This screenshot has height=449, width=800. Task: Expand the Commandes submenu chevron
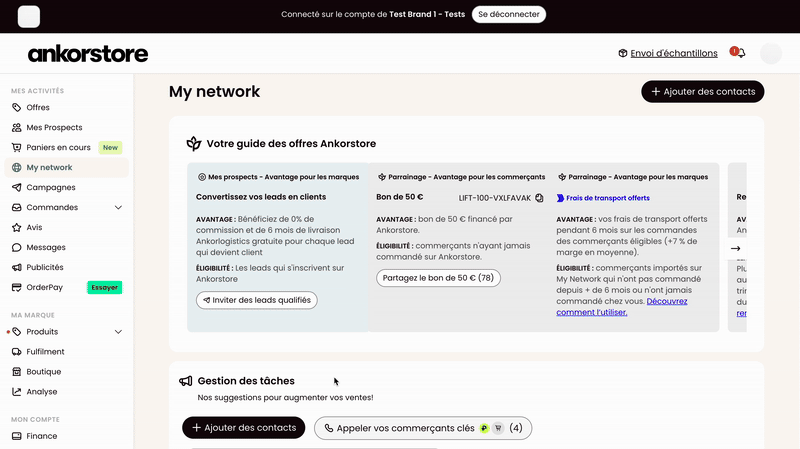tap(119, 208)
